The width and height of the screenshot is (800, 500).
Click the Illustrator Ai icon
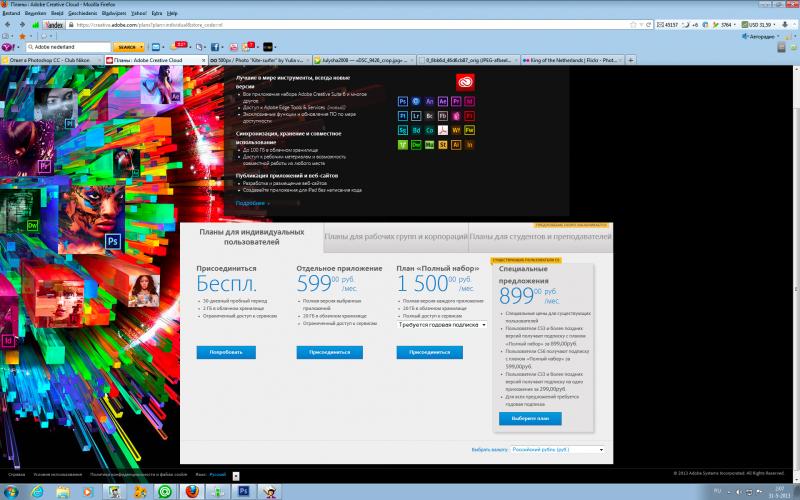456,145
